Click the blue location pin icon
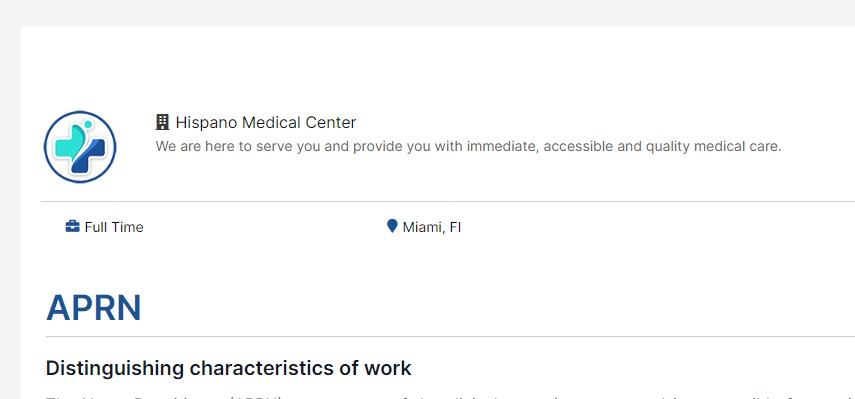This screenshot has width=855, height=399. click(x=392, y=226)
